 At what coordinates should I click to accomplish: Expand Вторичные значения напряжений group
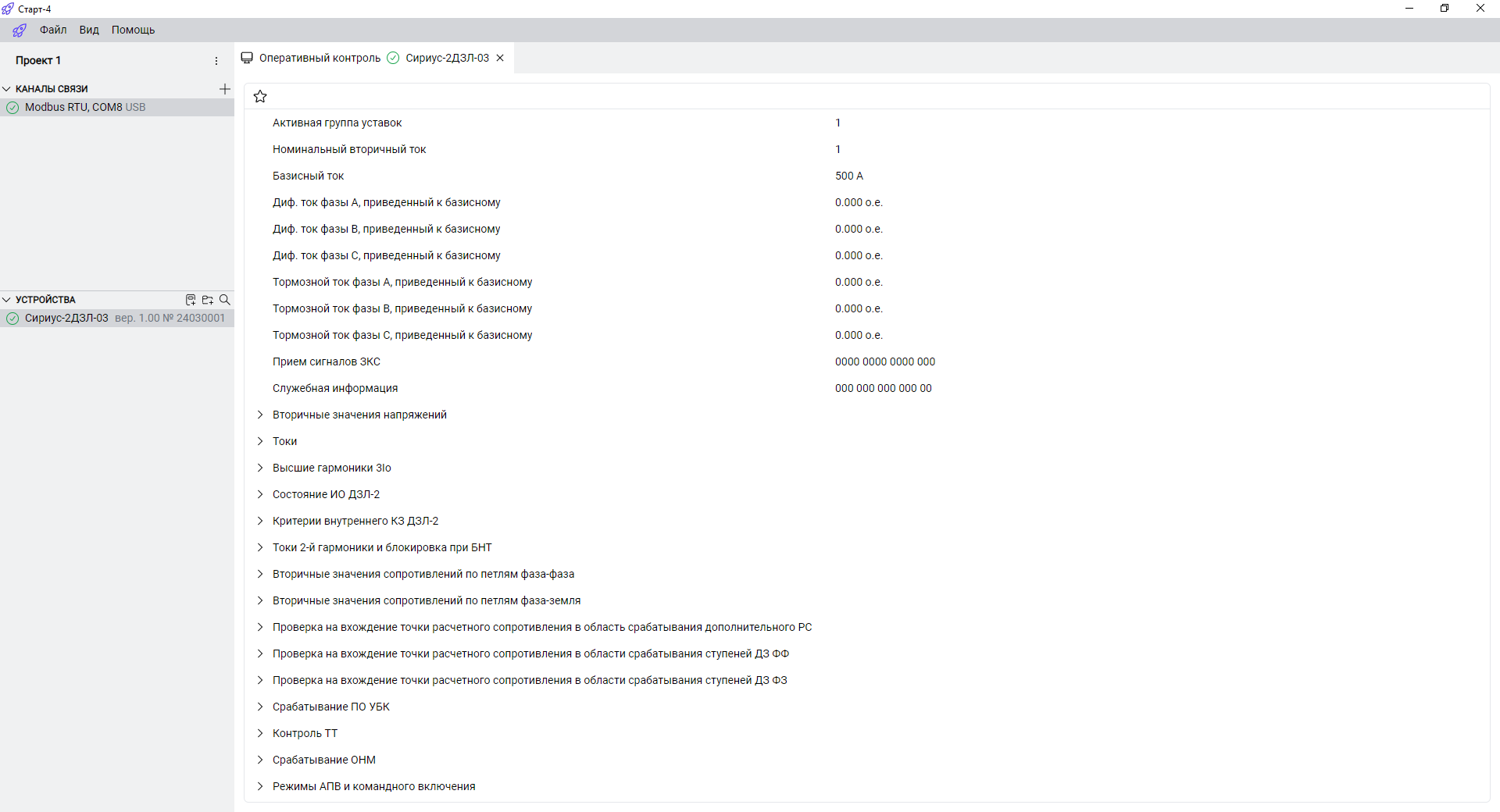click(260, 415)
